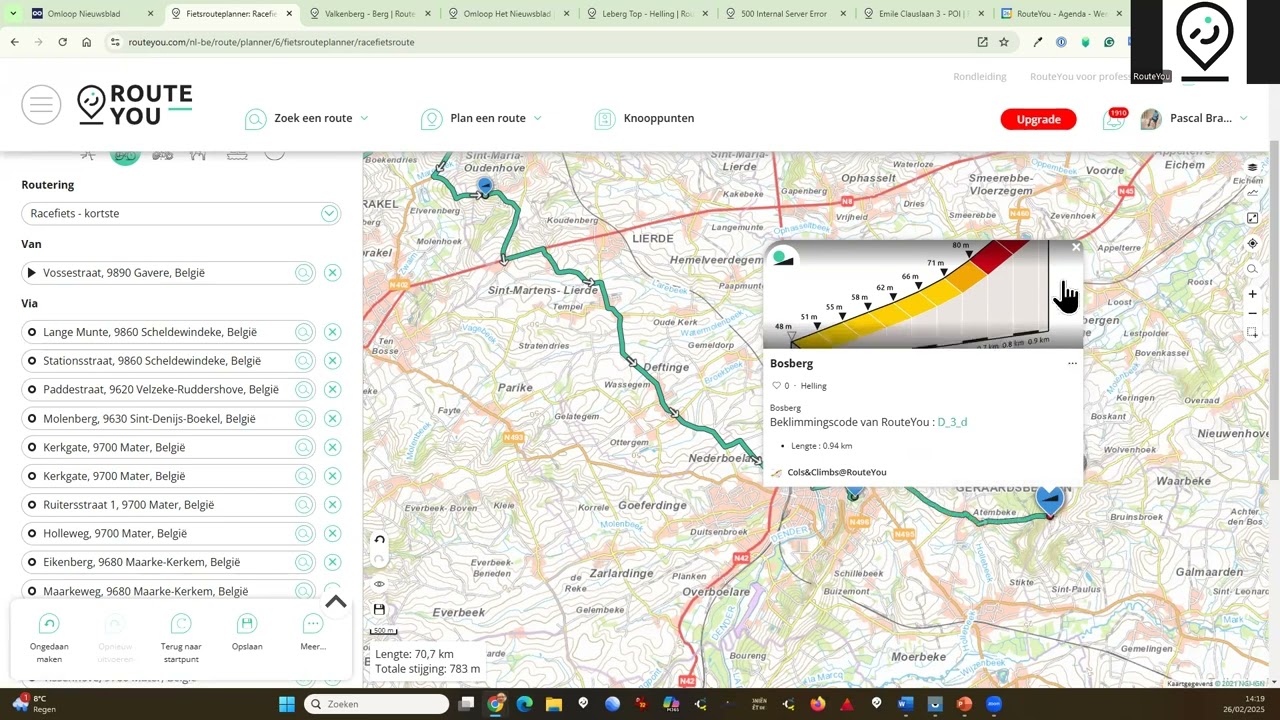The image size is (1280, 720).
Task: Select the motorcycle route type icon
Action: pyautogui.click(x=162, y=154)
